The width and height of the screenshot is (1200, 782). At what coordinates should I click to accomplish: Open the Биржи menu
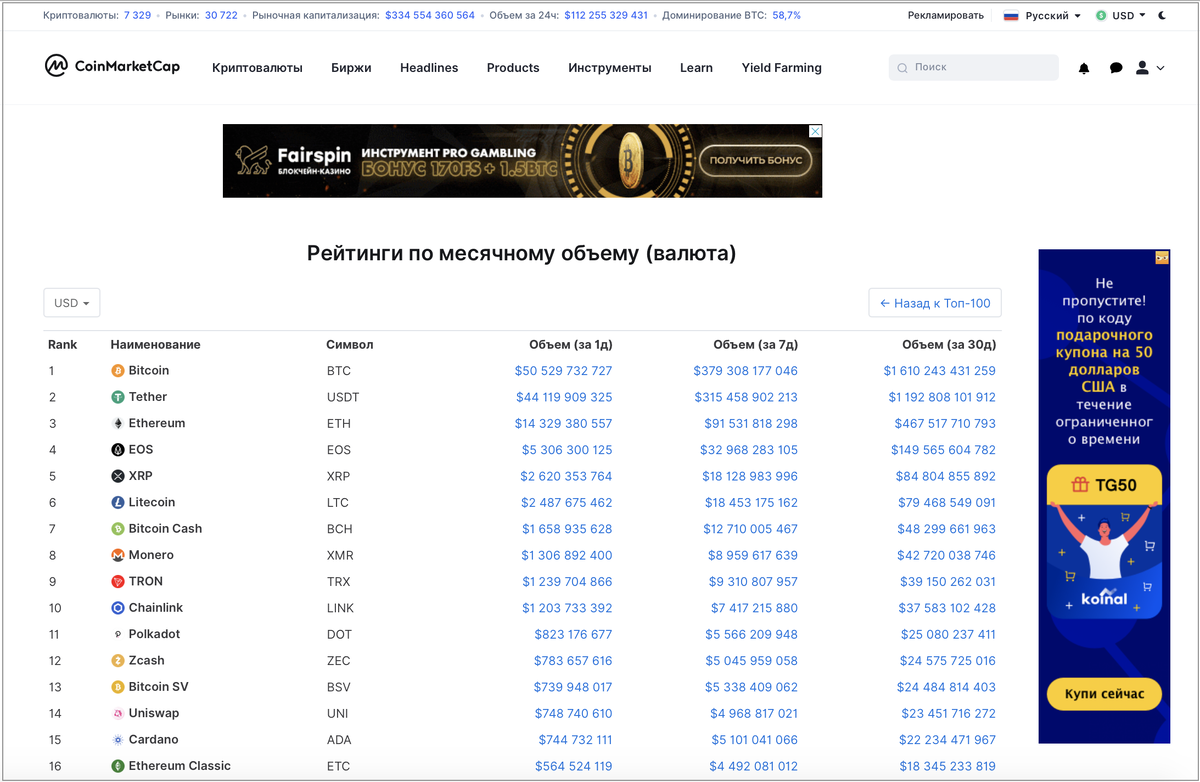click(351, 68)
